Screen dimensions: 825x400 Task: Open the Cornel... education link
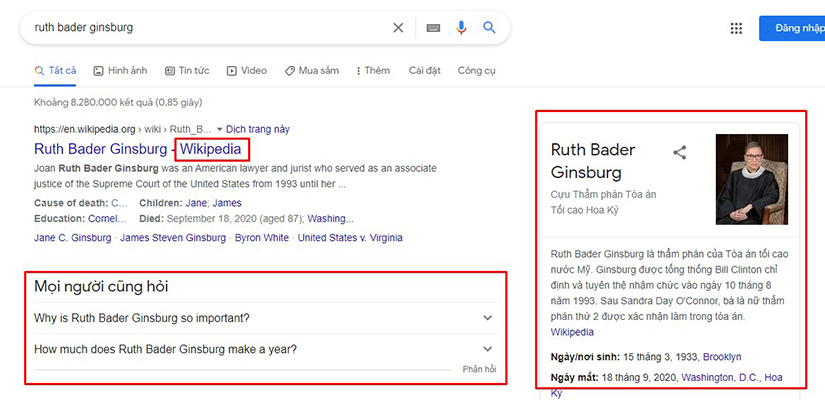pos(107,218)
